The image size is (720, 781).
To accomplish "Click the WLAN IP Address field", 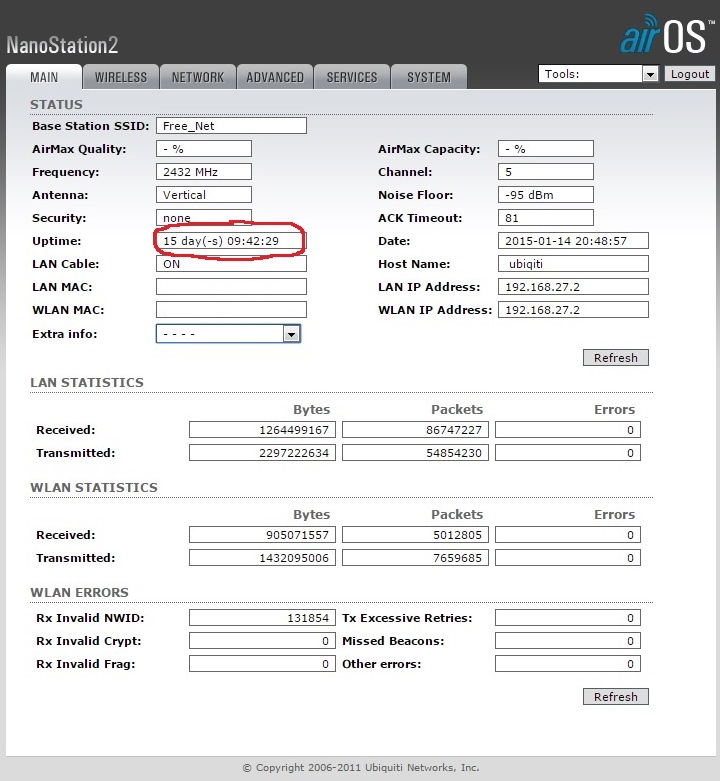I will coord(574,309).
